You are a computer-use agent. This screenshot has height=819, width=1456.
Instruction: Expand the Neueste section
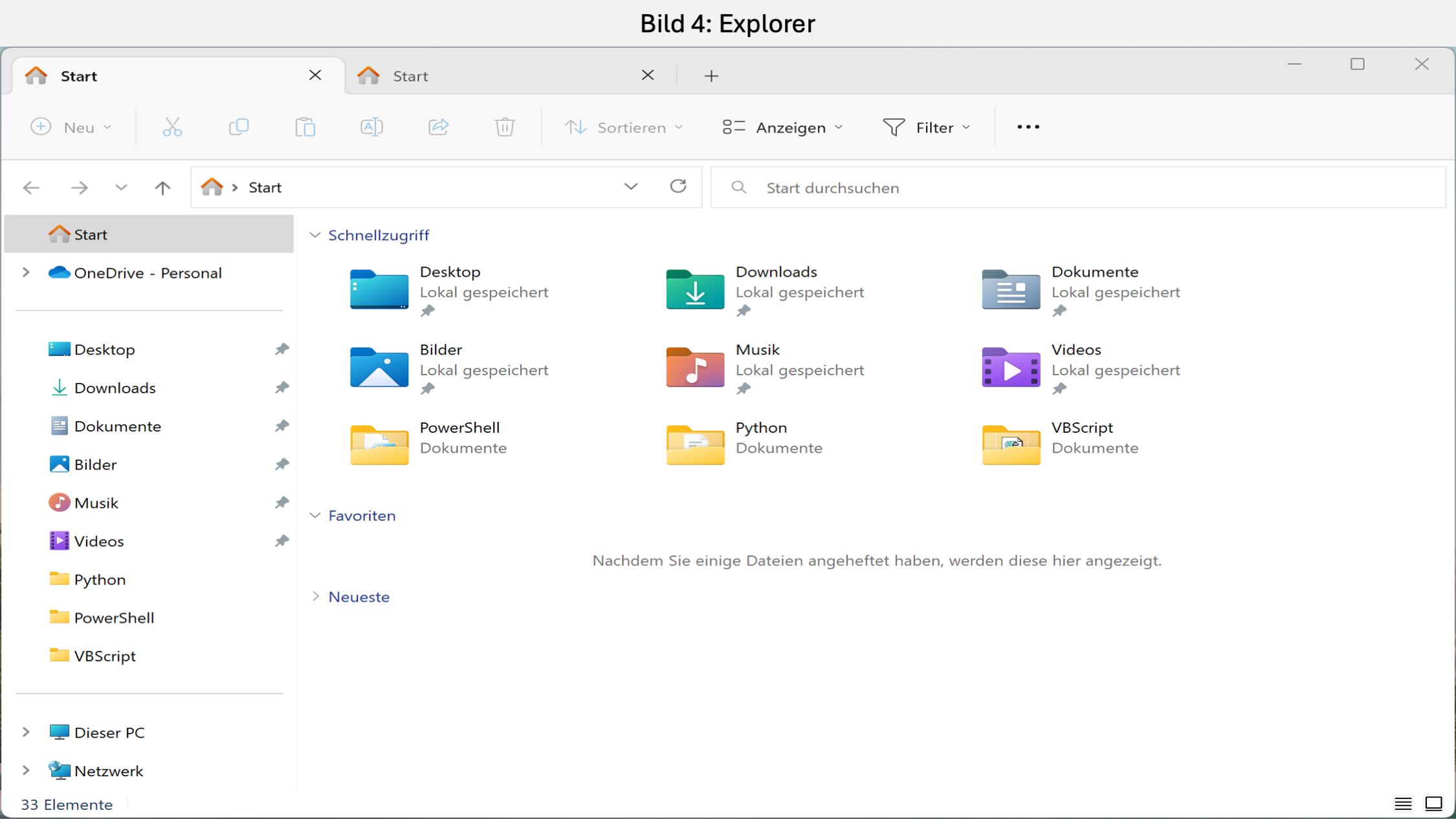(315, 596)
